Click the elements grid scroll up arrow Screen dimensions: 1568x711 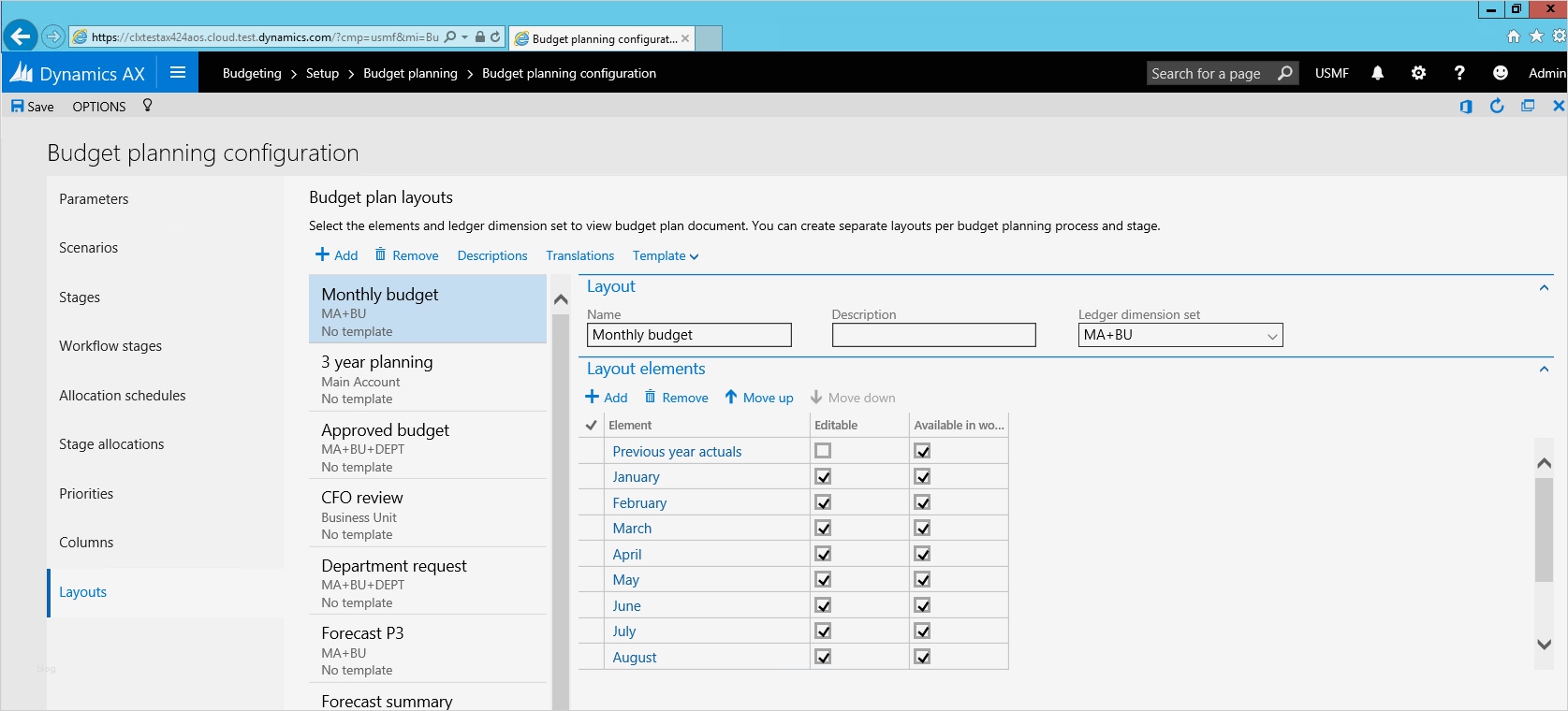[1545, 463]
